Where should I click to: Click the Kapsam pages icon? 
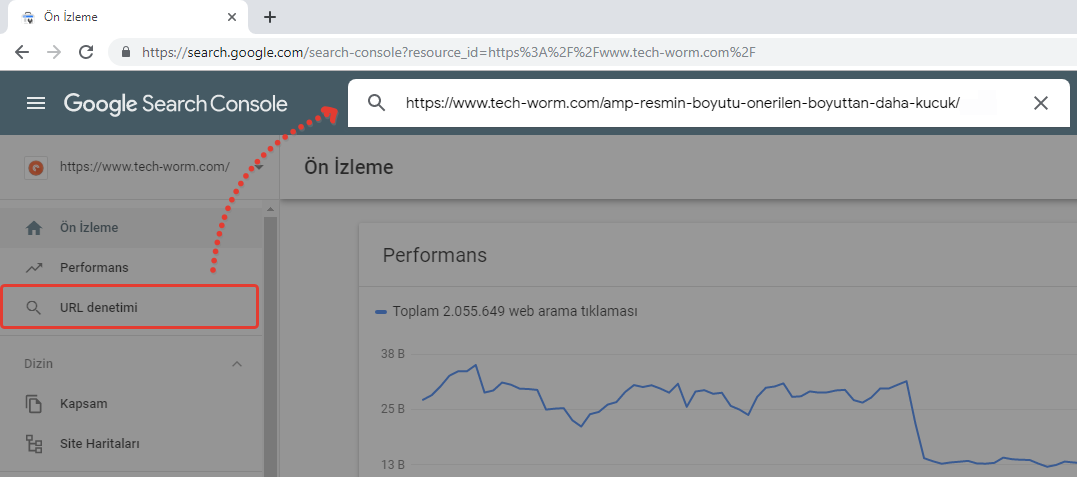(34, 404)
